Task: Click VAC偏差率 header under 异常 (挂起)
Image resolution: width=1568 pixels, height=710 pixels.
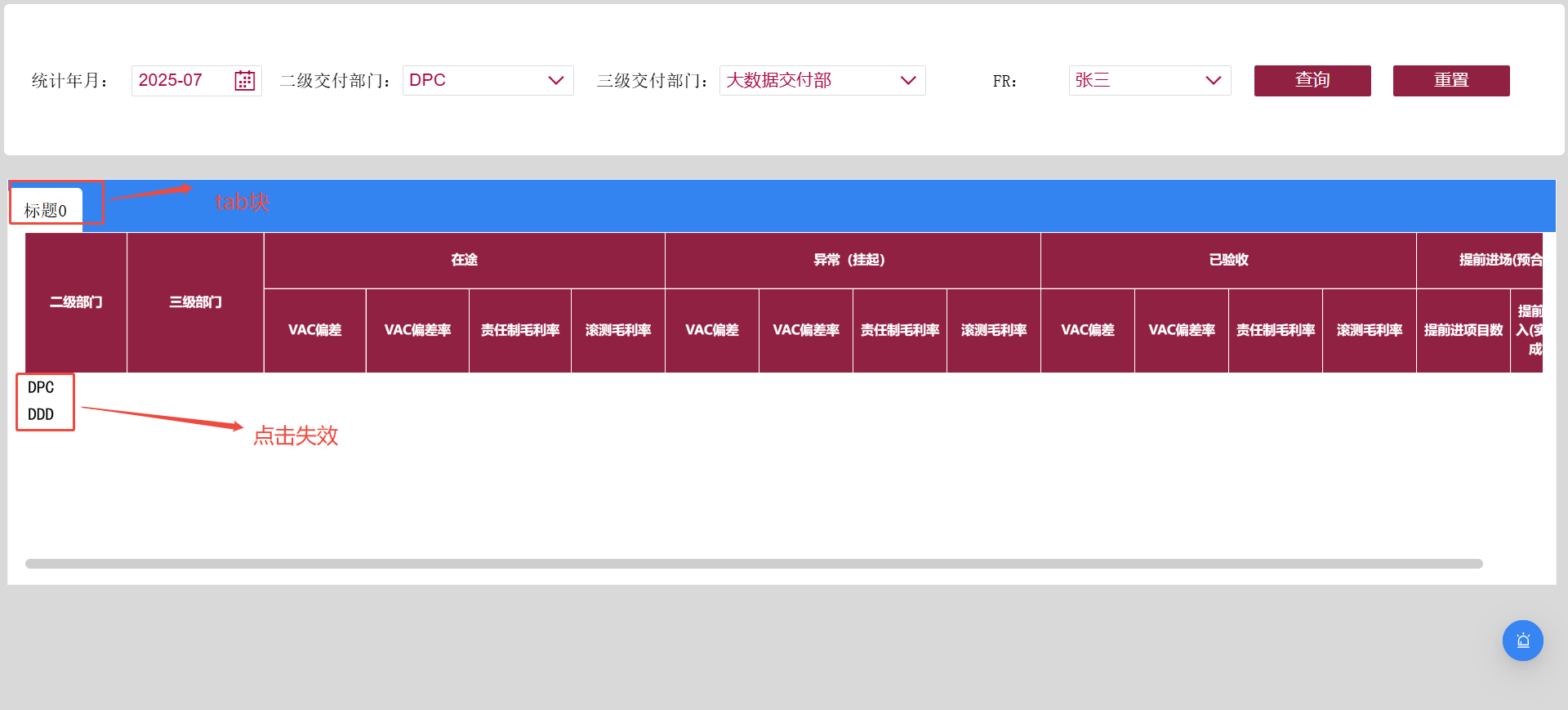Action: [x=806, y=330]
